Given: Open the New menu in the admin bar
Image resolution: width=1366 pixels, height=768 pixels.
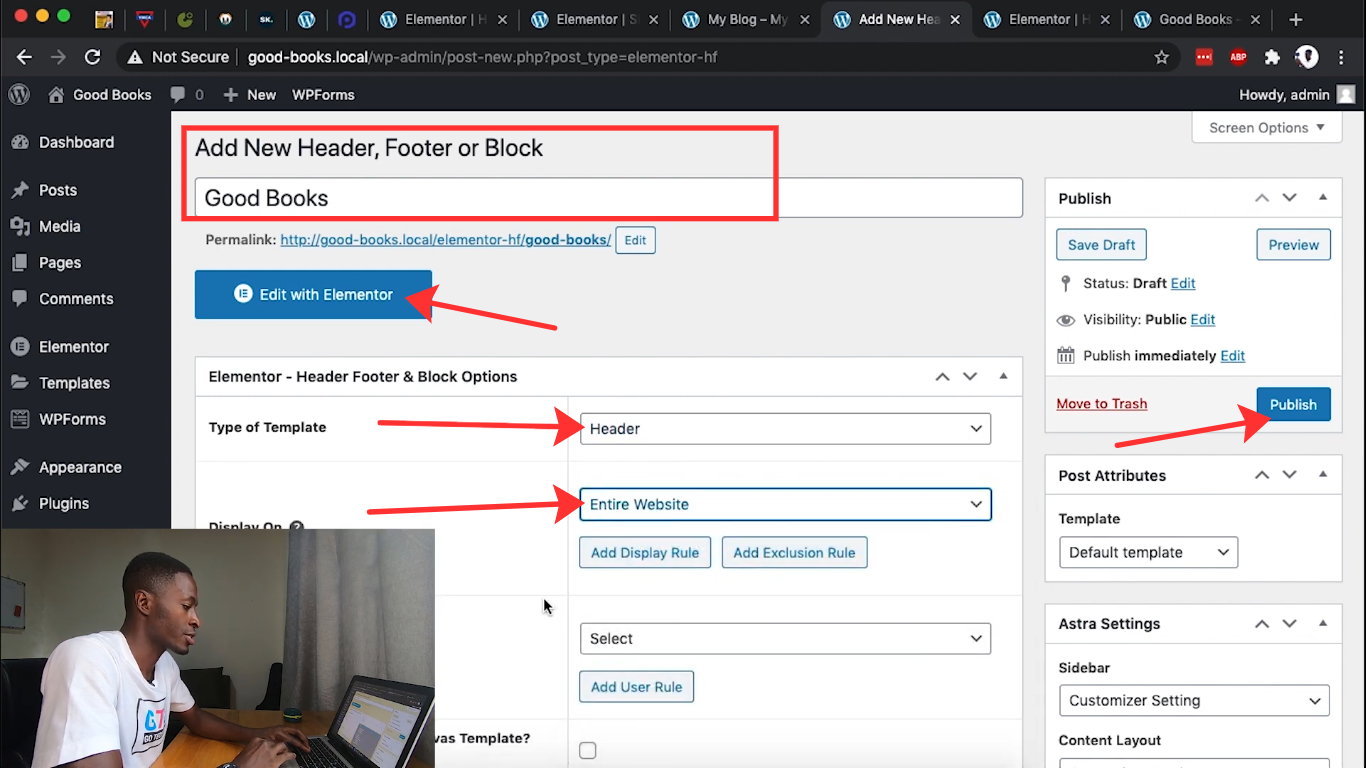Looking at the screenshot, I should pos(249,94).
